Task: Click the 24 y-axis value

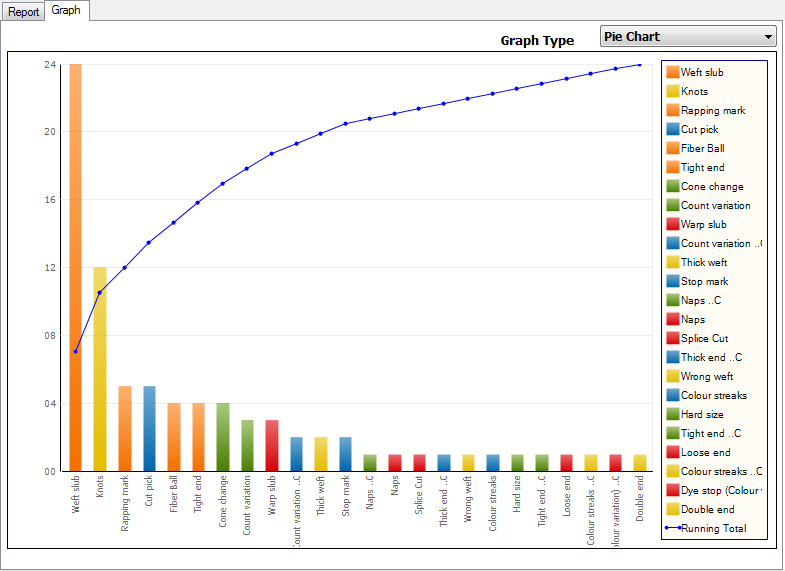Action: (50, 64)
